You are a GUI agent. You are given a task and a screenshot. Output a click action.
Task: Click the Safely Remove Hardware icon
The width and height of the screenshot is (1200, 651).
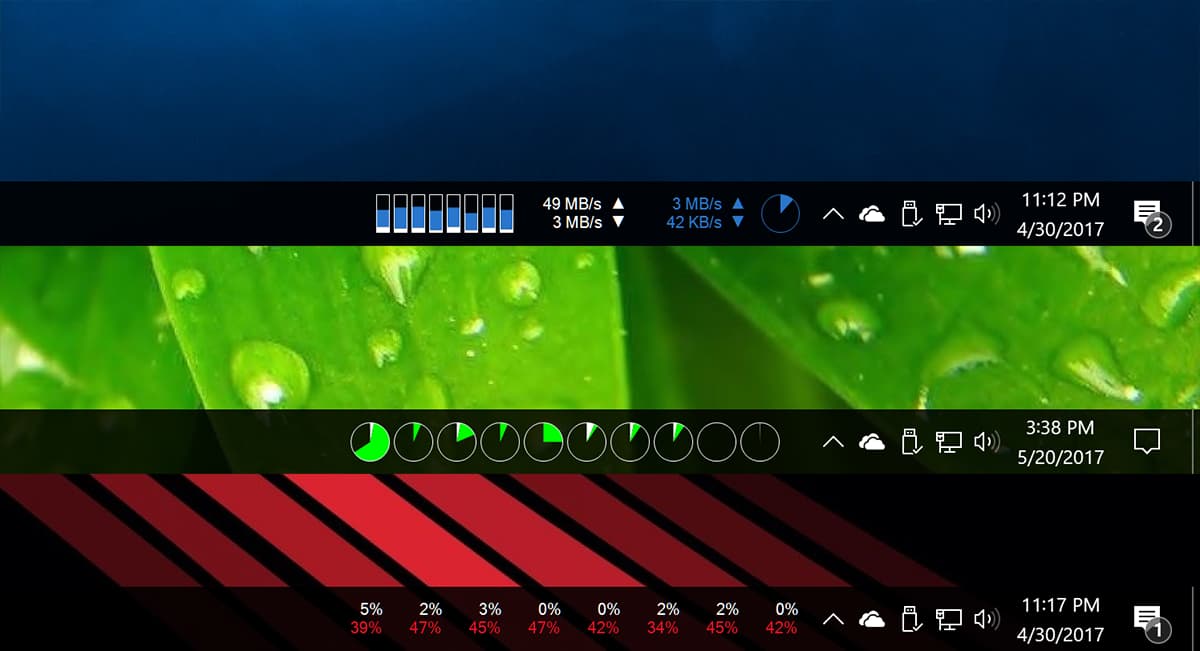(911, 212)
